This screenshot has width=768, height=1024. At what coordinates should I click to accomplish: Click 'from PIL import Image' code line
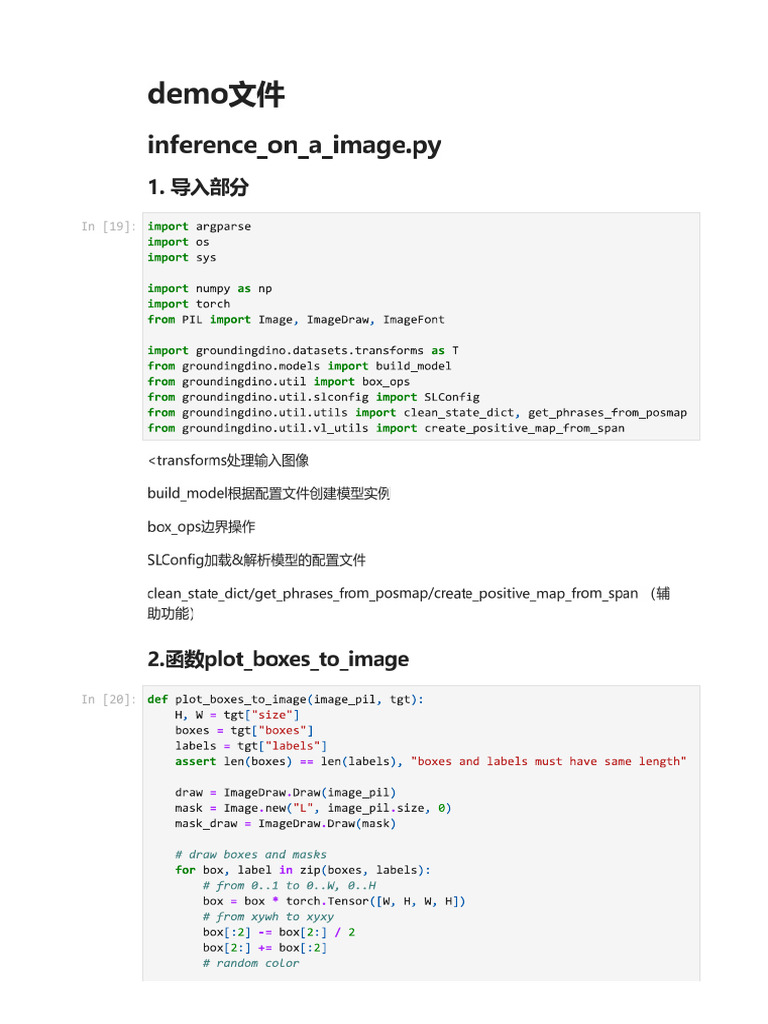295,320
